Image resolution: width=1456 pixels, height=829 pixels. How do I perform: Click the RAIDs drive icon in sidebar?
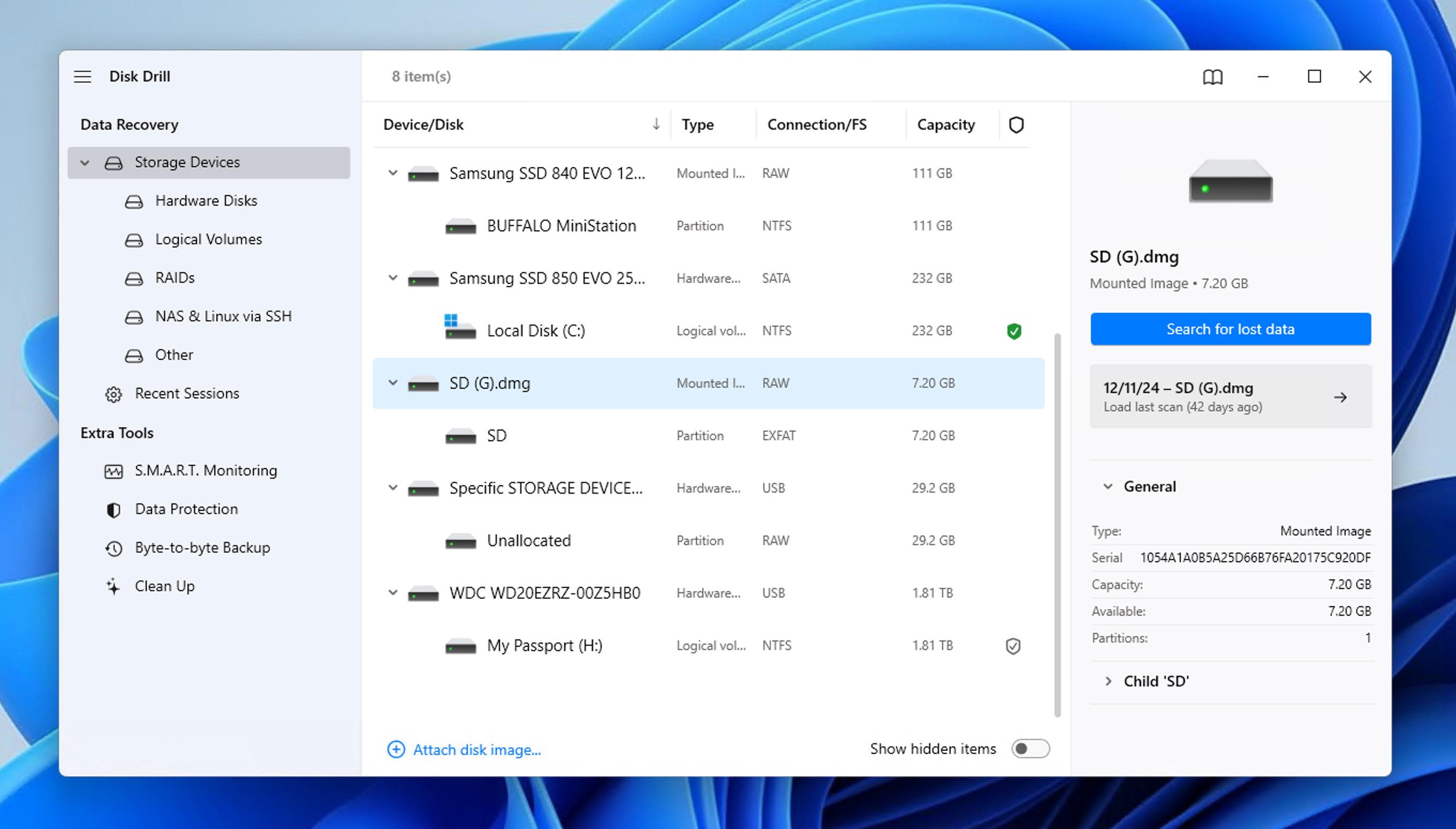pyautogui.click(x=134, y=278)
